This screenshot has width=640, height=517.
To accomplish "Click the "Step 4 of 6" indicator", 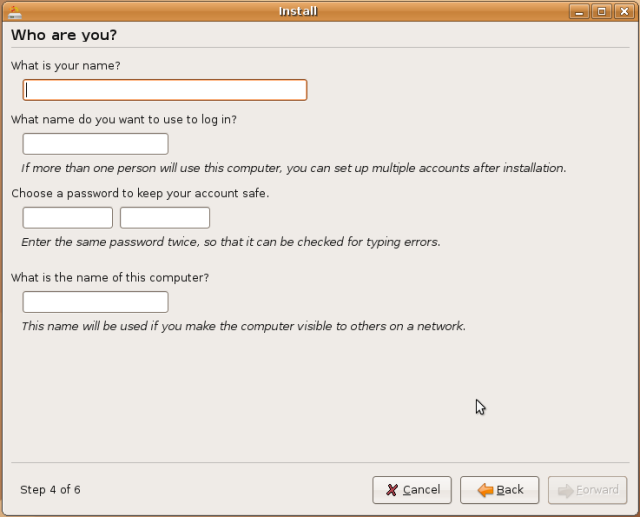I will 50,490.
